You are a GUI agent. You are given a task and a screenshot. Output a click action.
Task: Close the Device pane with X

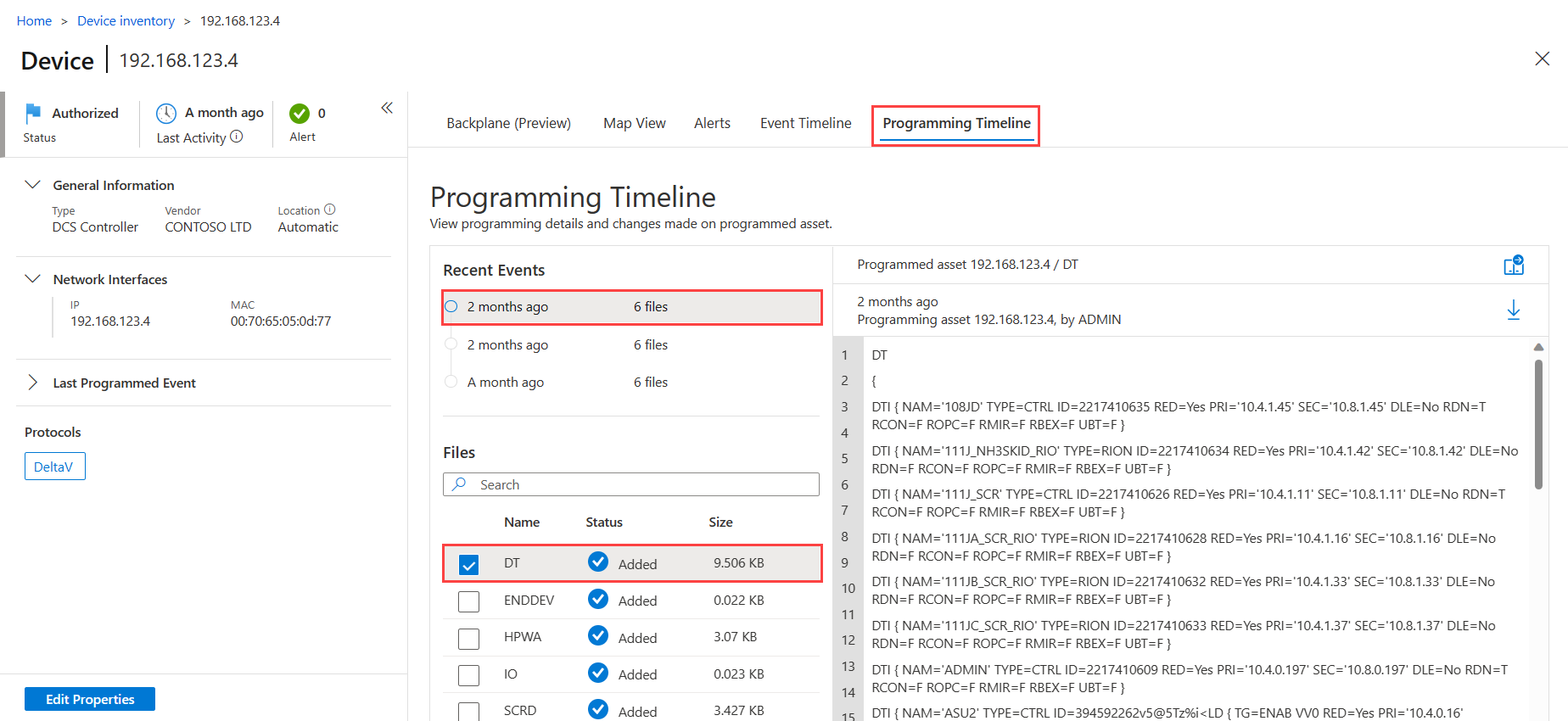pos(1543,59)
